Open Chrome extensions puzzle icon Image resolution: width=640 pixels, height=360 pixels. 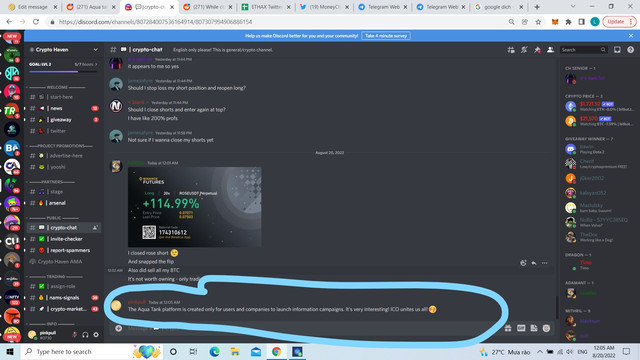[568, 22]
